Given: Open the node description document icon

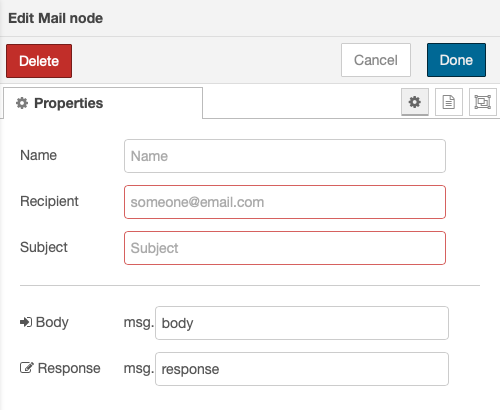Looking at the screenshot, I should pos(449,102).
